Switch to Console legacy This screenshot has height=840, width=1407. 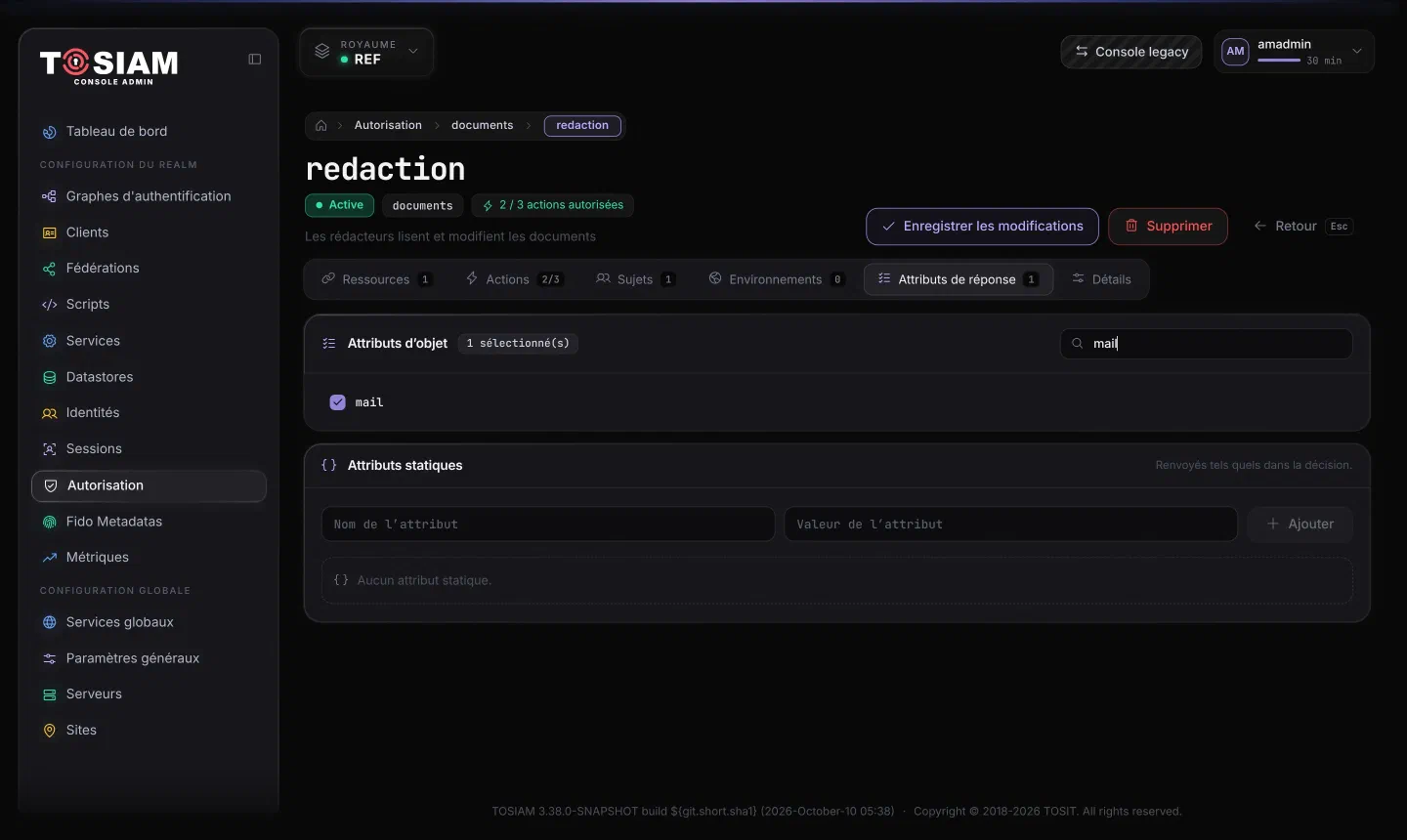pos(1131,52)
